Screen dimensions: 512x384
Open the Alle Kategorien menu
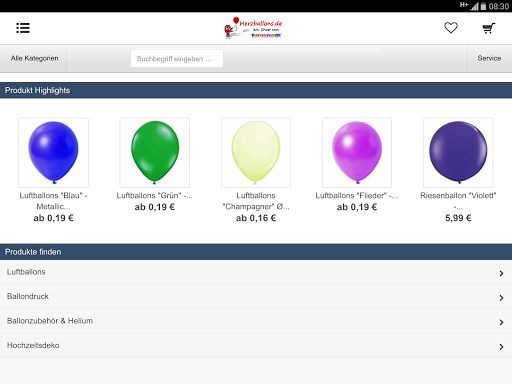(34, 58)
